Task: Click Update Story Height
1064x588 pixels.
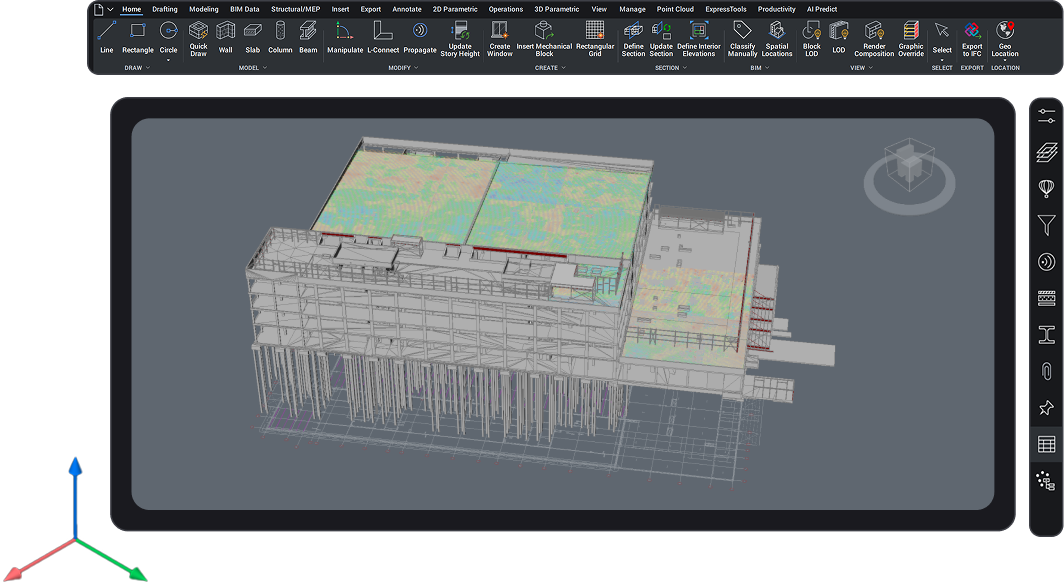Action: coord(460,39)
